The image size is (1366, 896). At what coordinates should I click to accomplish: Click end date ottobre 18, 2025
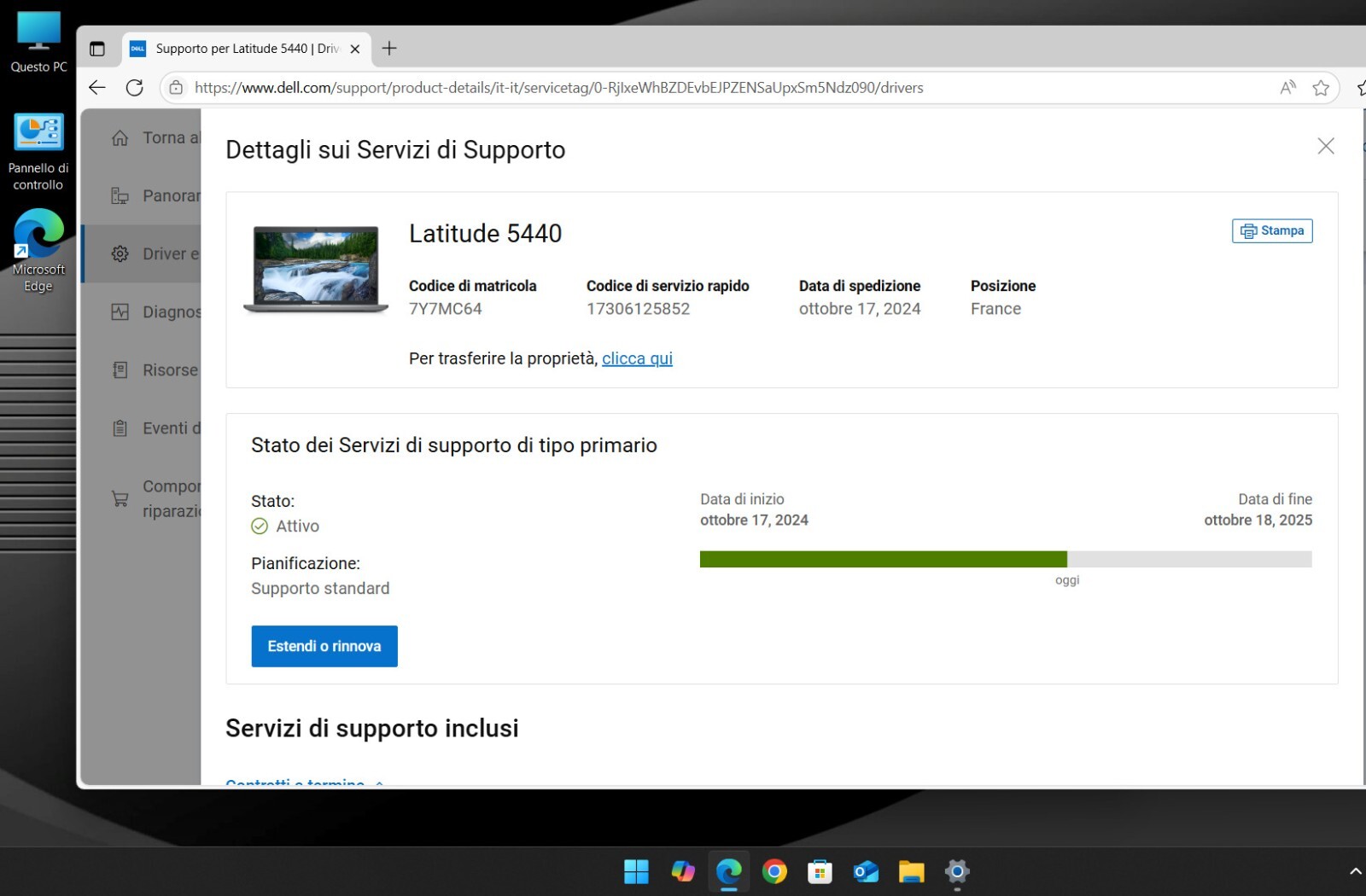pyautogui.click(x=1258, y=521)
